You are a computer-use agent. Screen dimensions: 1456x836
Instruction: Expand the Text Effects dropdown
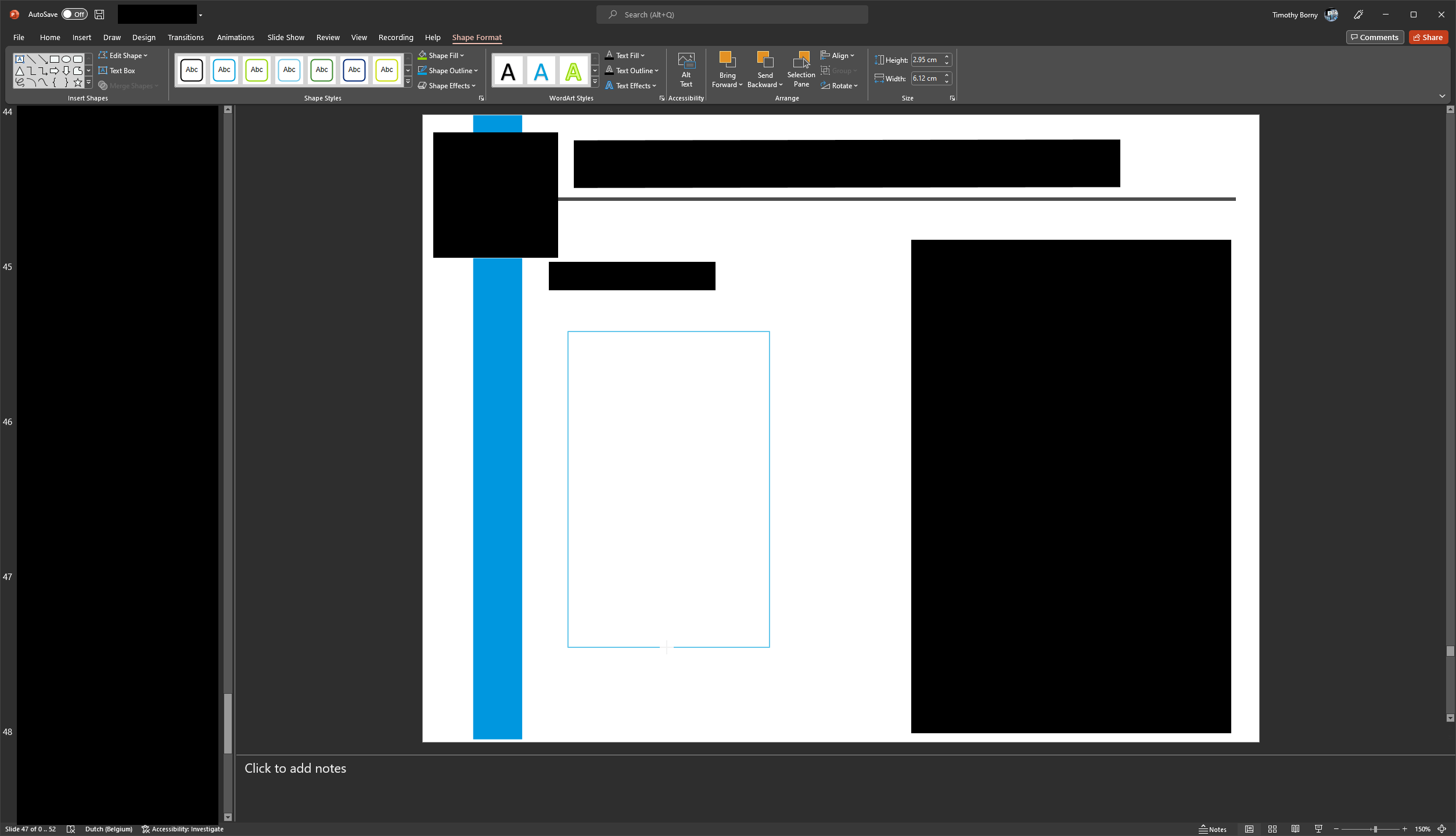pyautogui.click(x=630, y=86)
